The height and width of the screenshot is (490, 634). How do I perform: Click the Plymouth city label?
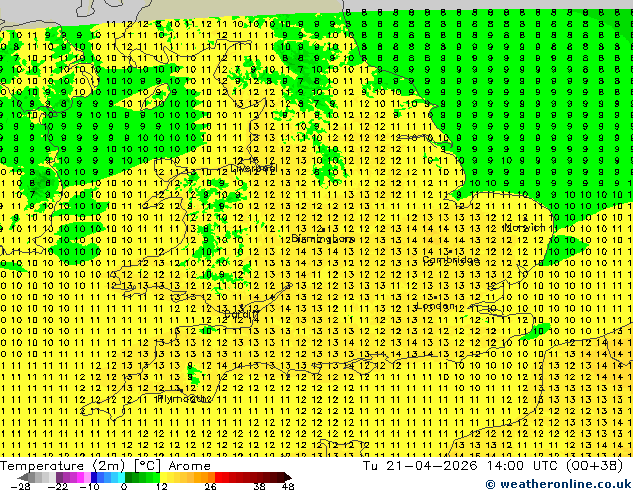coord(184,399)
